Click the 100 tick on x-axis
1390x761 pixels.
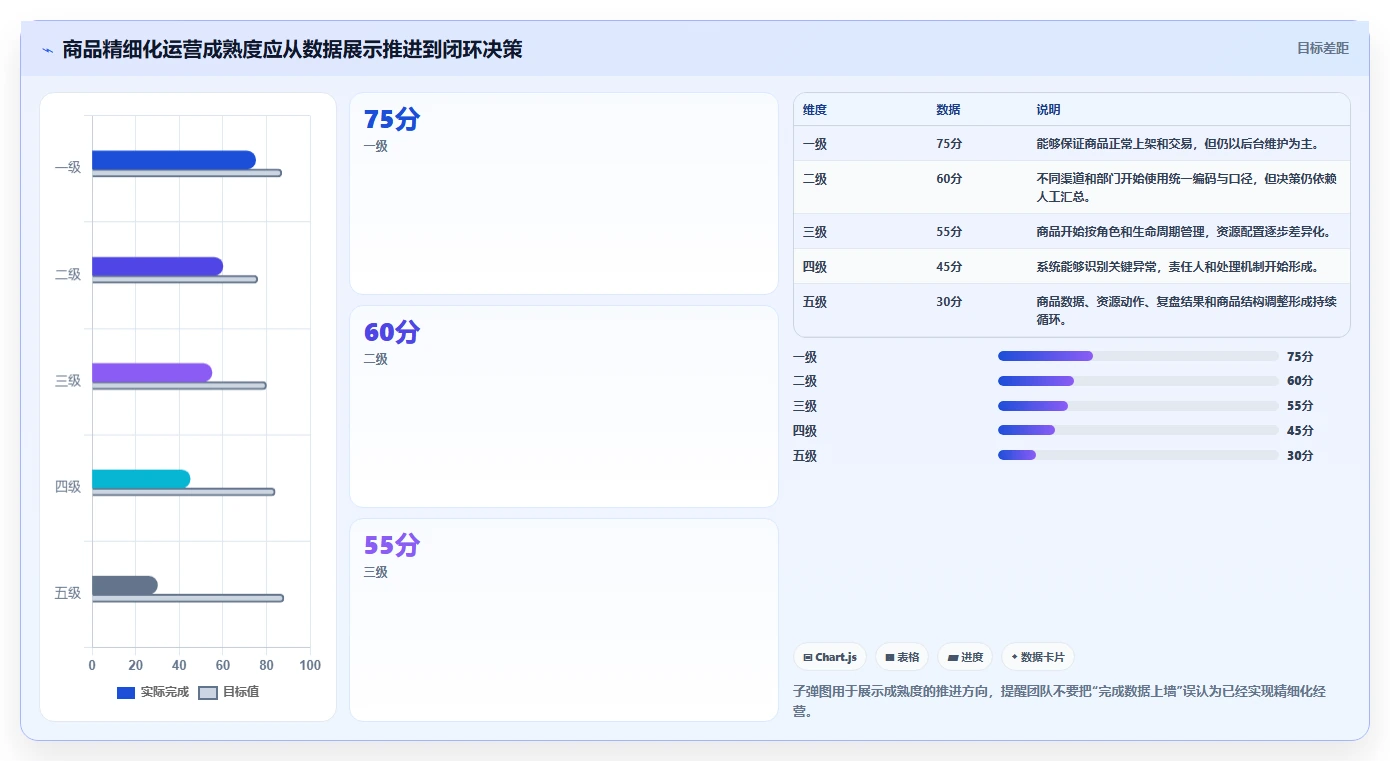point(310,665)
